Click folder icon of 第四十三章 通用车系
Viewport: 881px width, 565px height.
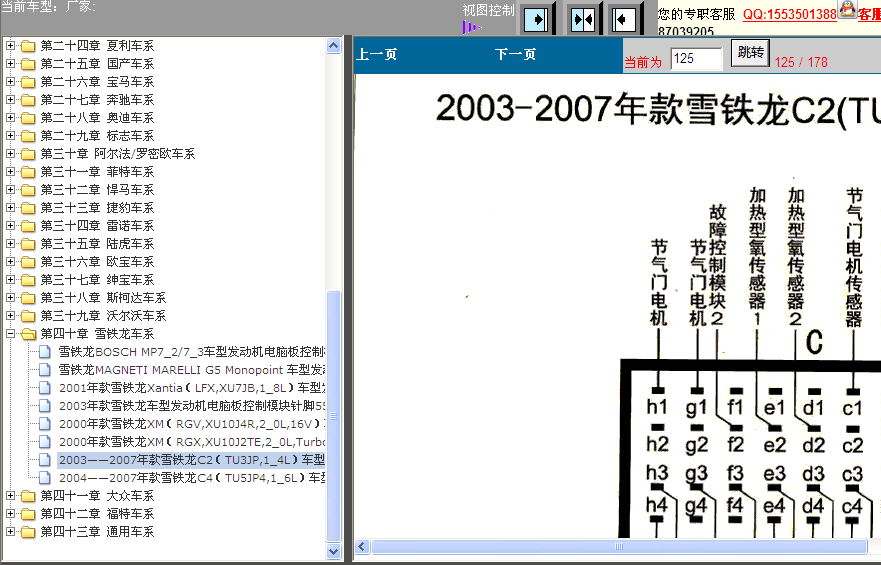click(28, 531)
